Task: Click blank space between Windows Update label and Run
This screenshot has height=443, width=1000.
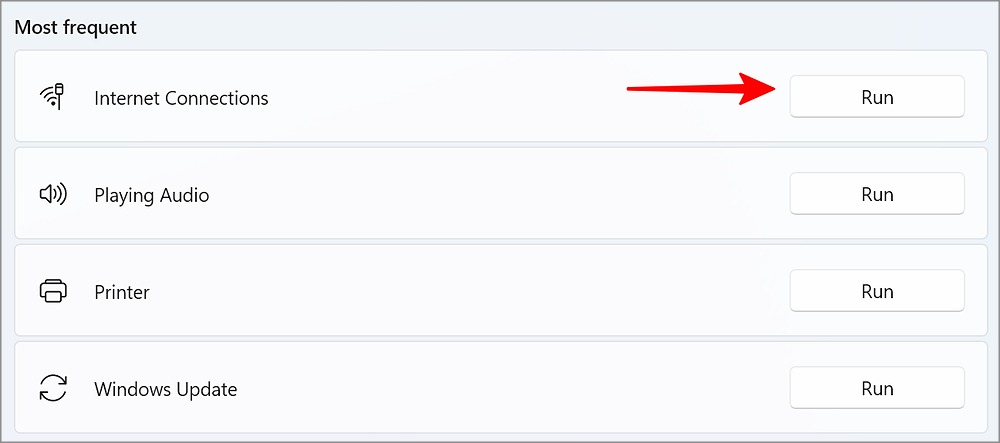Action: (x=510, y=388)
